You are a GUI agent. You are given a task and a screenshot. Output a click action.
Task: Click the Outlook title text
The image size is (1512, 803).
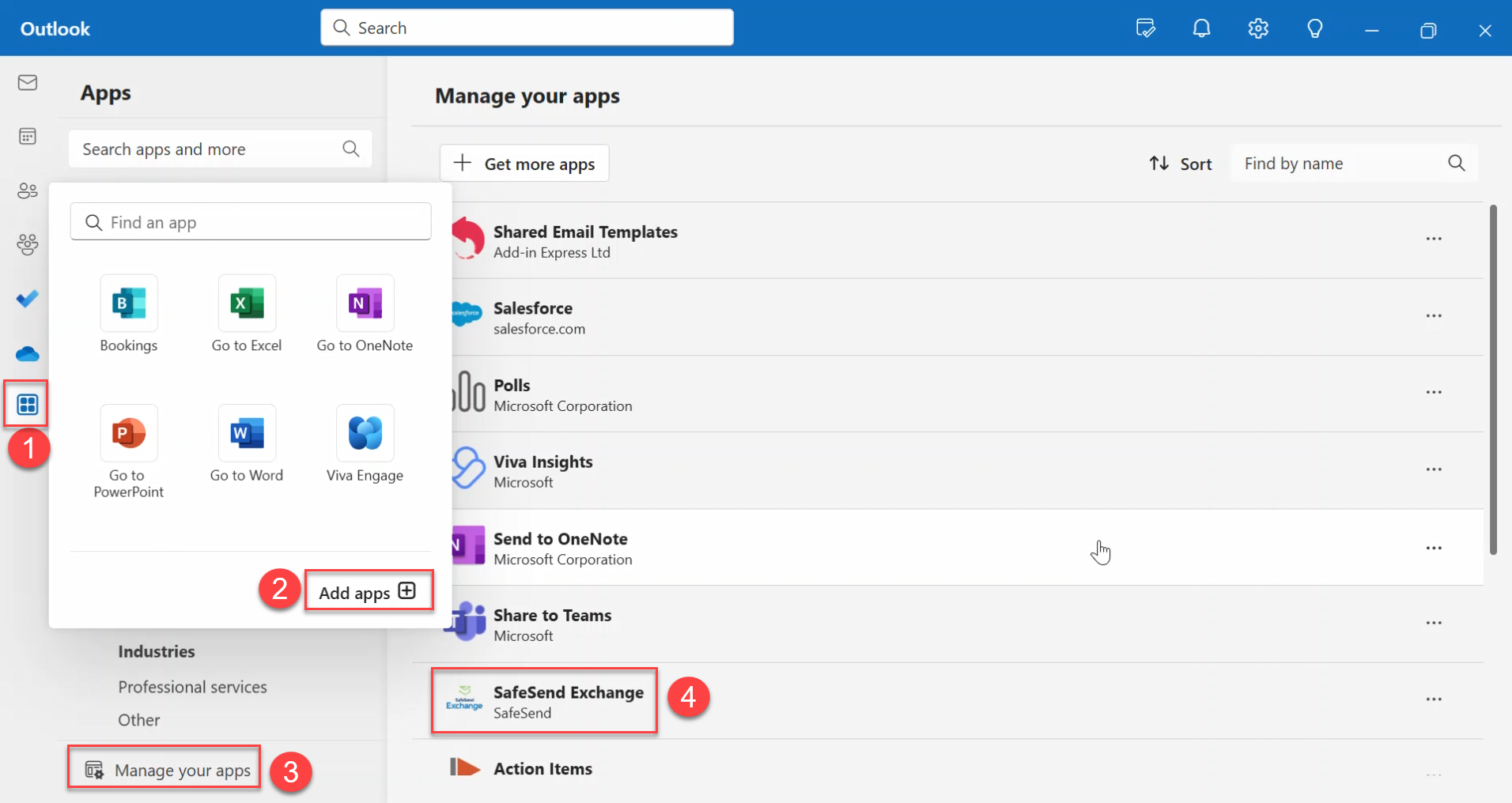(55, 28)
